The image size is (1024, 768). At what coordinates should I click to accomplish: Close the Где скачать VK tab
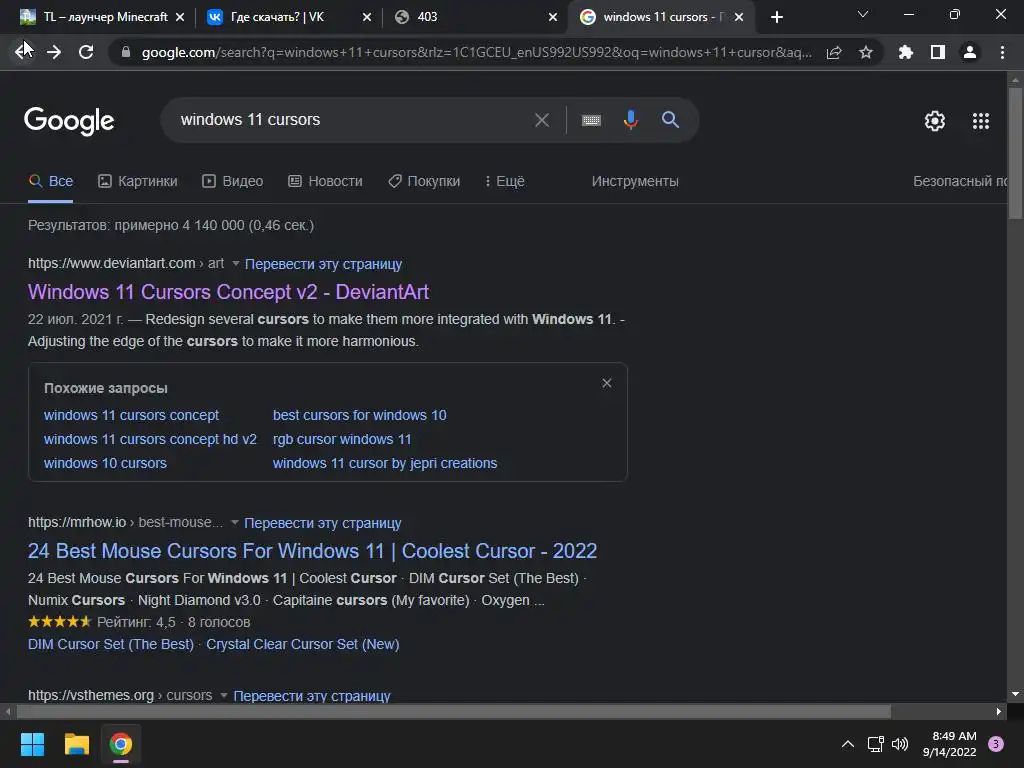[x=367, y=17]
